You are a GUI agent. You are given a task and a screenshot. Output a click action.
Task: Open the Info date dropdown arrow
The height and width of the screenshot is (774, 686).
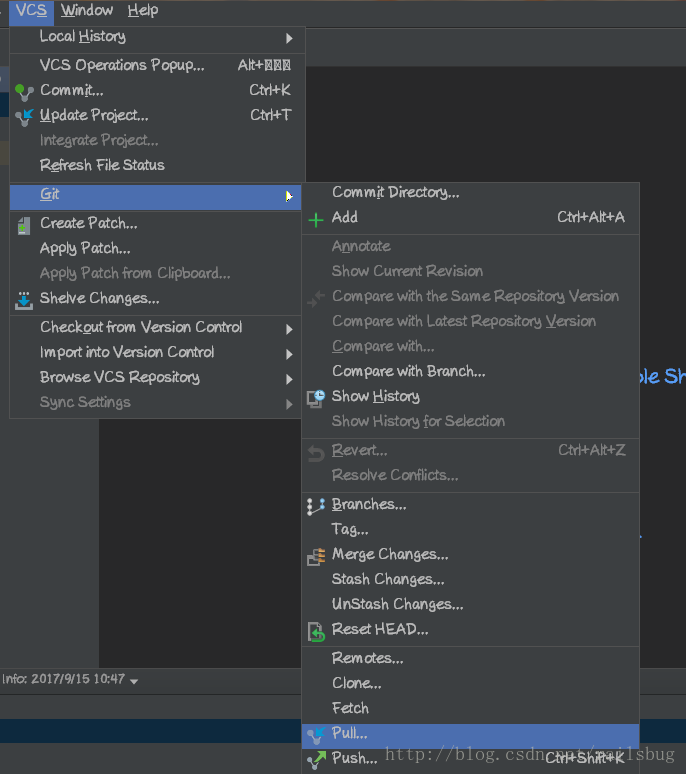(134, 681)
